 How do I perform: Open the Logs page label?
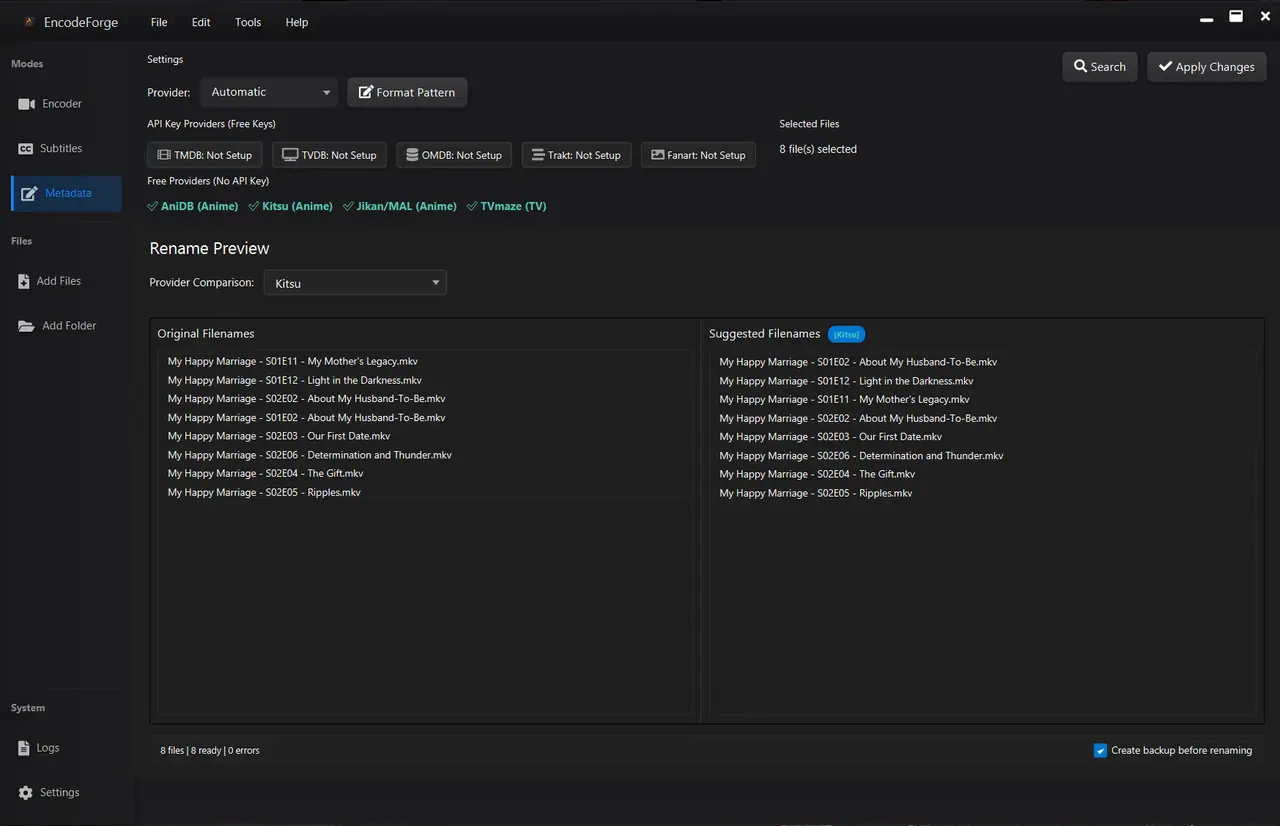(x=48, y=748)
